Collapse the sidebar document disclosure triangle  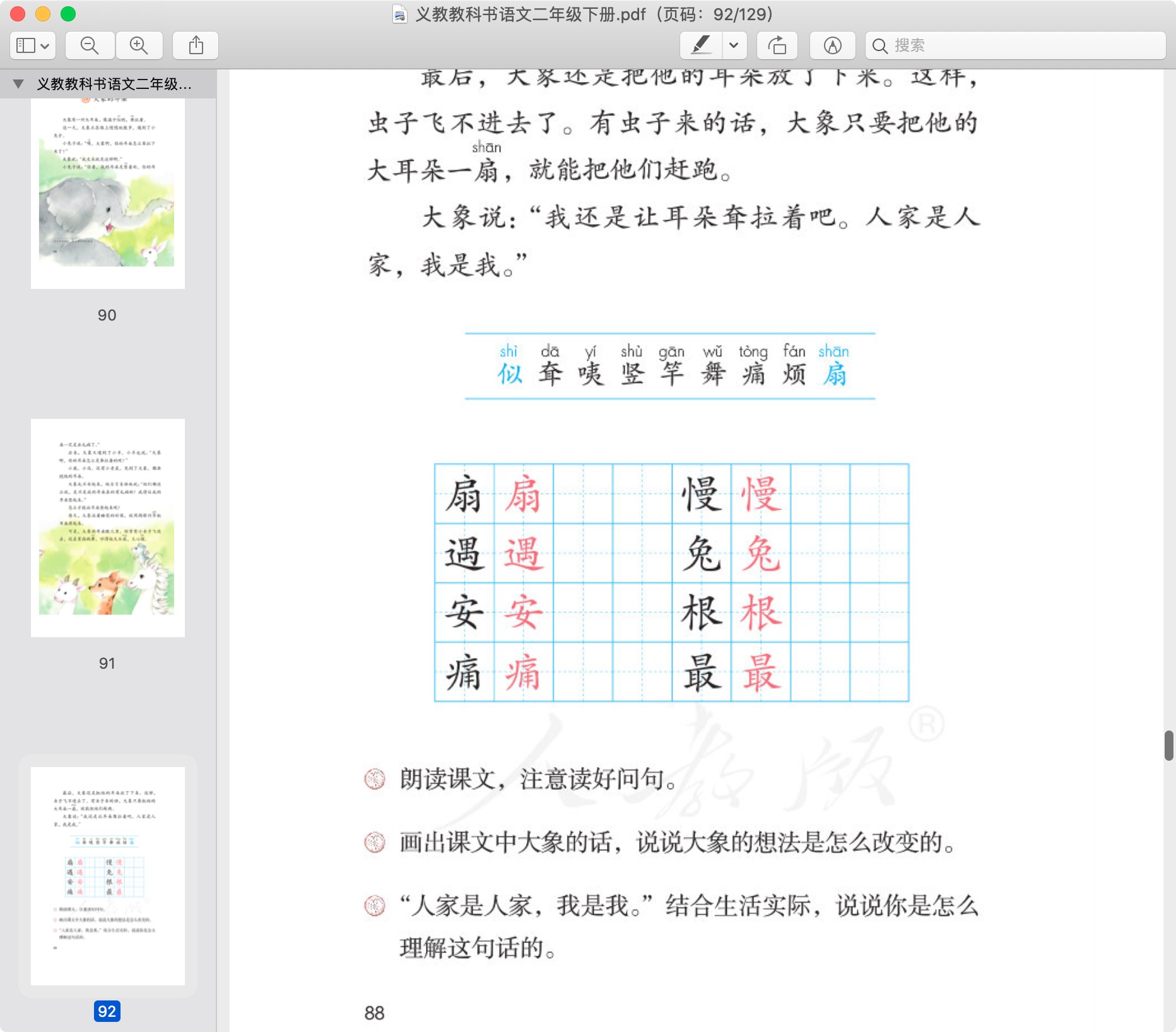(x=18, y=84)
